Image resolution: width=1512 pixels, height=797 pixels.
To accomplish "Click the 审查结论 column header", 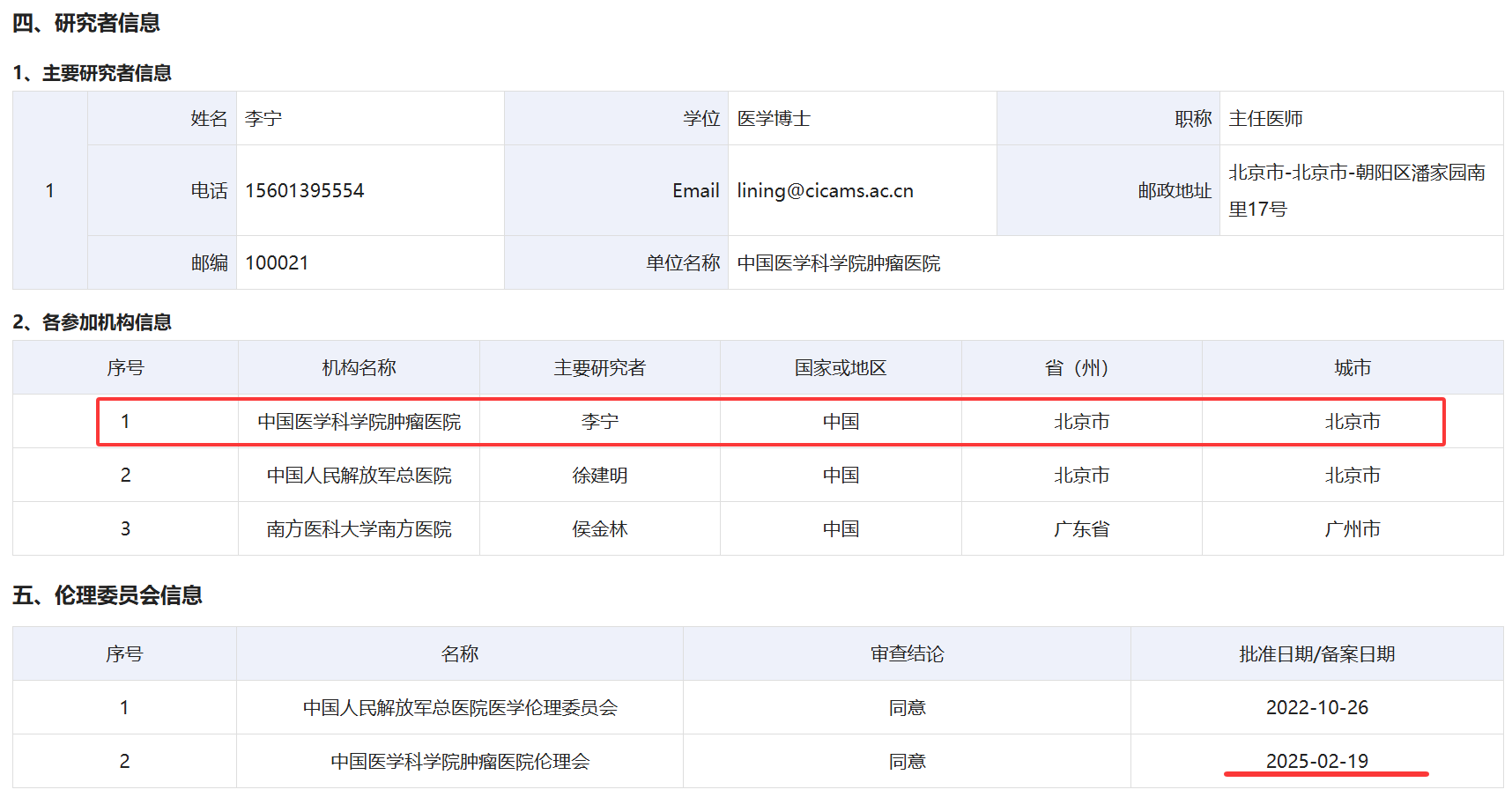I will (907, 653).
